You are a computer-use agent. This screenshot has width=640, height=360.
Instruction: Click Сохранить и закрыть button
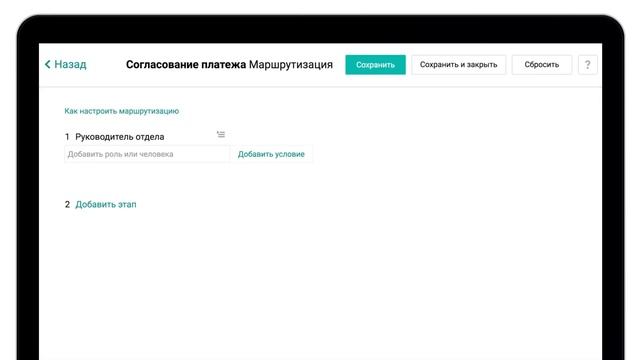(x=458, y=65)
